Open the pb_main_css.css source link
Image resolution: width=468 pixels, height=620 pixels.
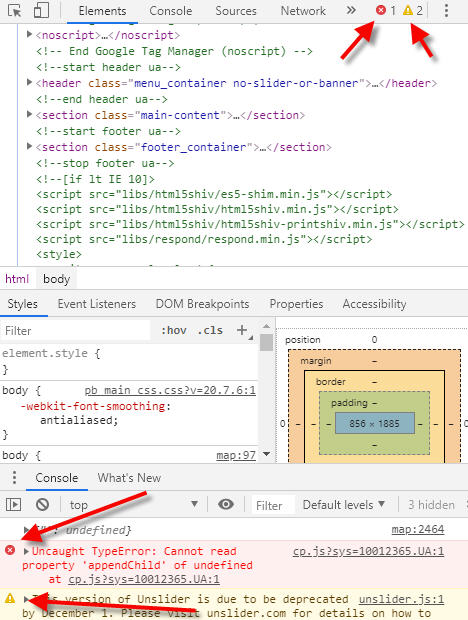coord(170,391)
